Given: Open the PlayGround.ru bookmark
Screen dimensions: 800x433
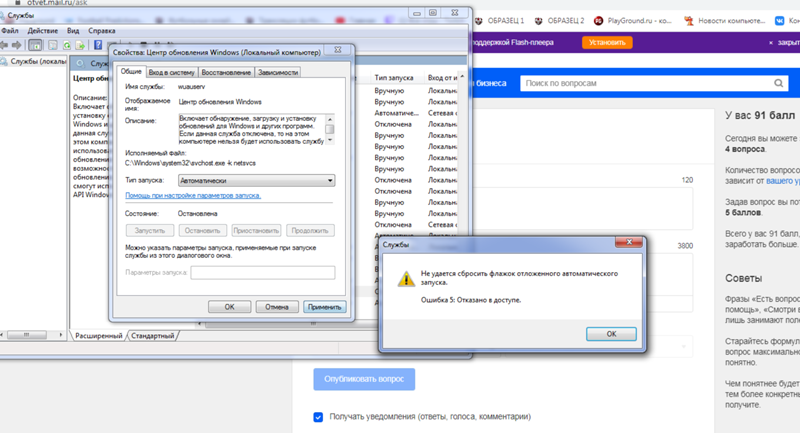Looking at the screenshot, I should coord(633,21).
